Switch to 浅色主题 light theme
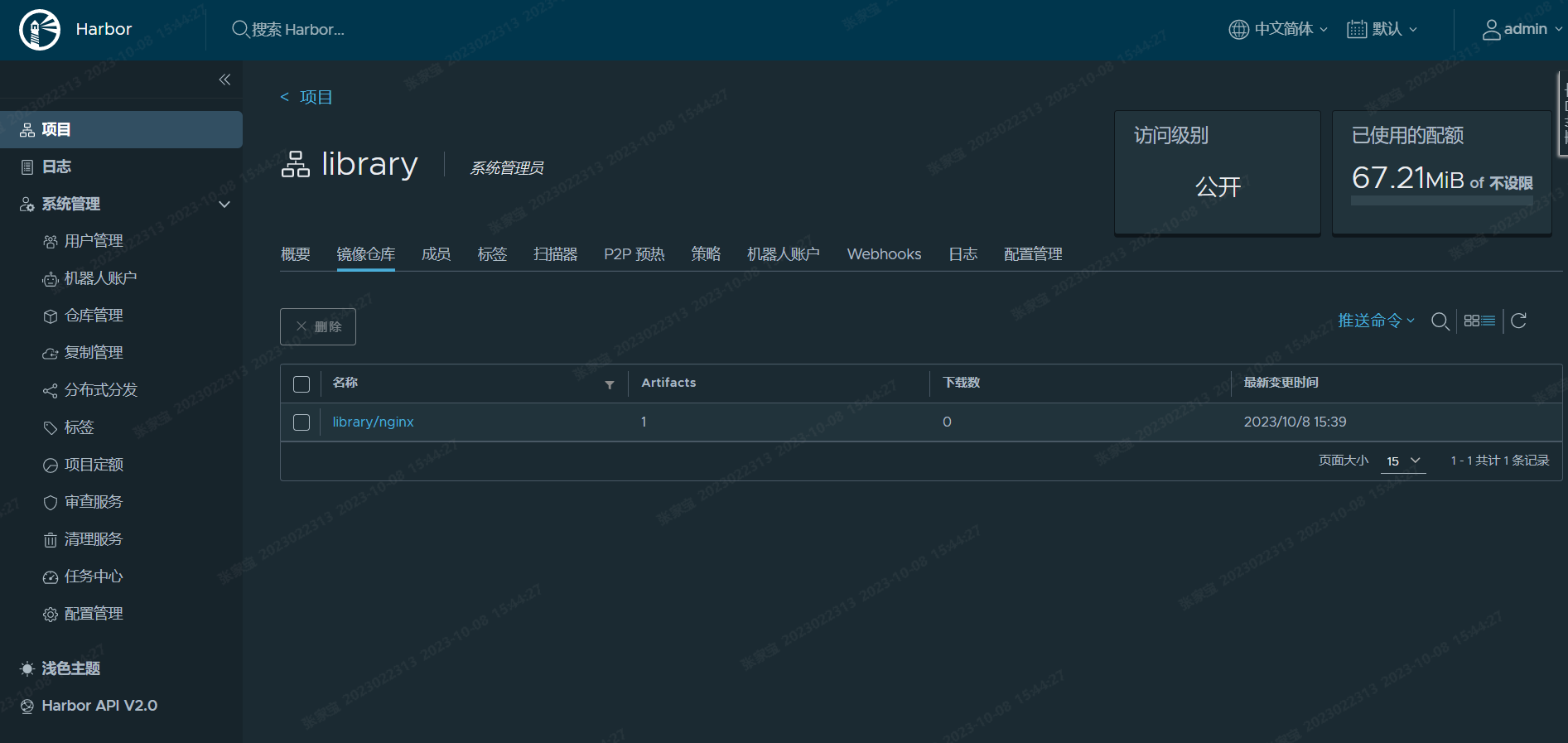Viewport: 1568px width, 743px height. (60, 668)
